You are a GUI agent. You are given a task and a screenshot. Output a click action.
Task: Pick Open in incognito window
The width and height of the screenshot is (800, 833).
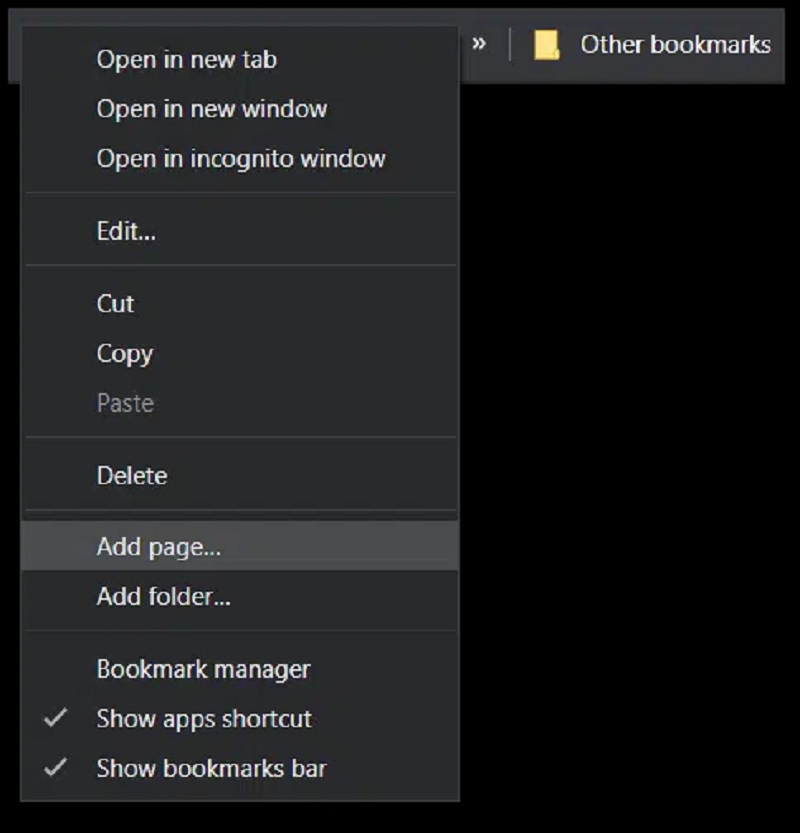click(240, 159)
